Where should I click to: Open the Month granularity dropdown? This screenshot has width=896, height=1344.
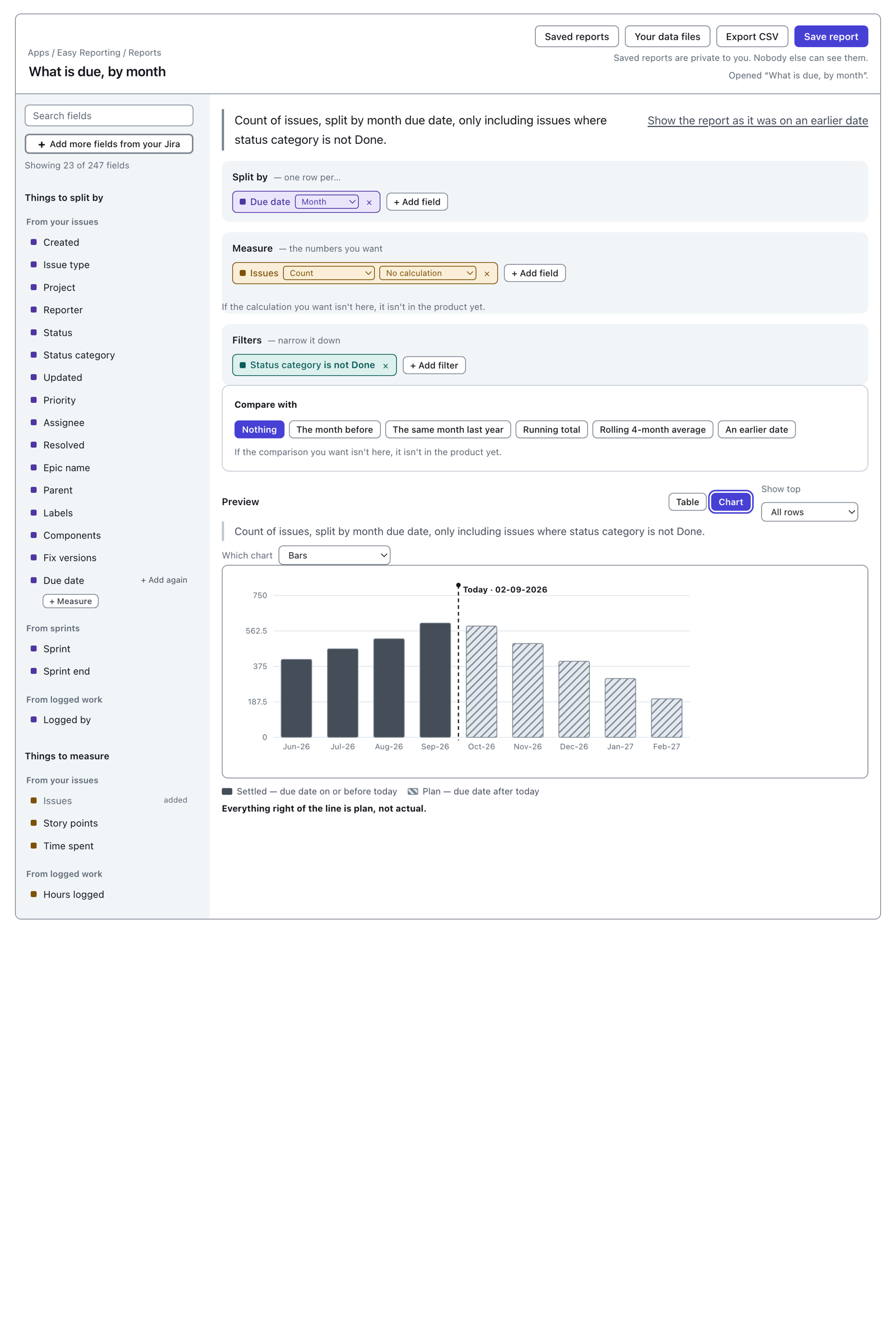point(327,202)
